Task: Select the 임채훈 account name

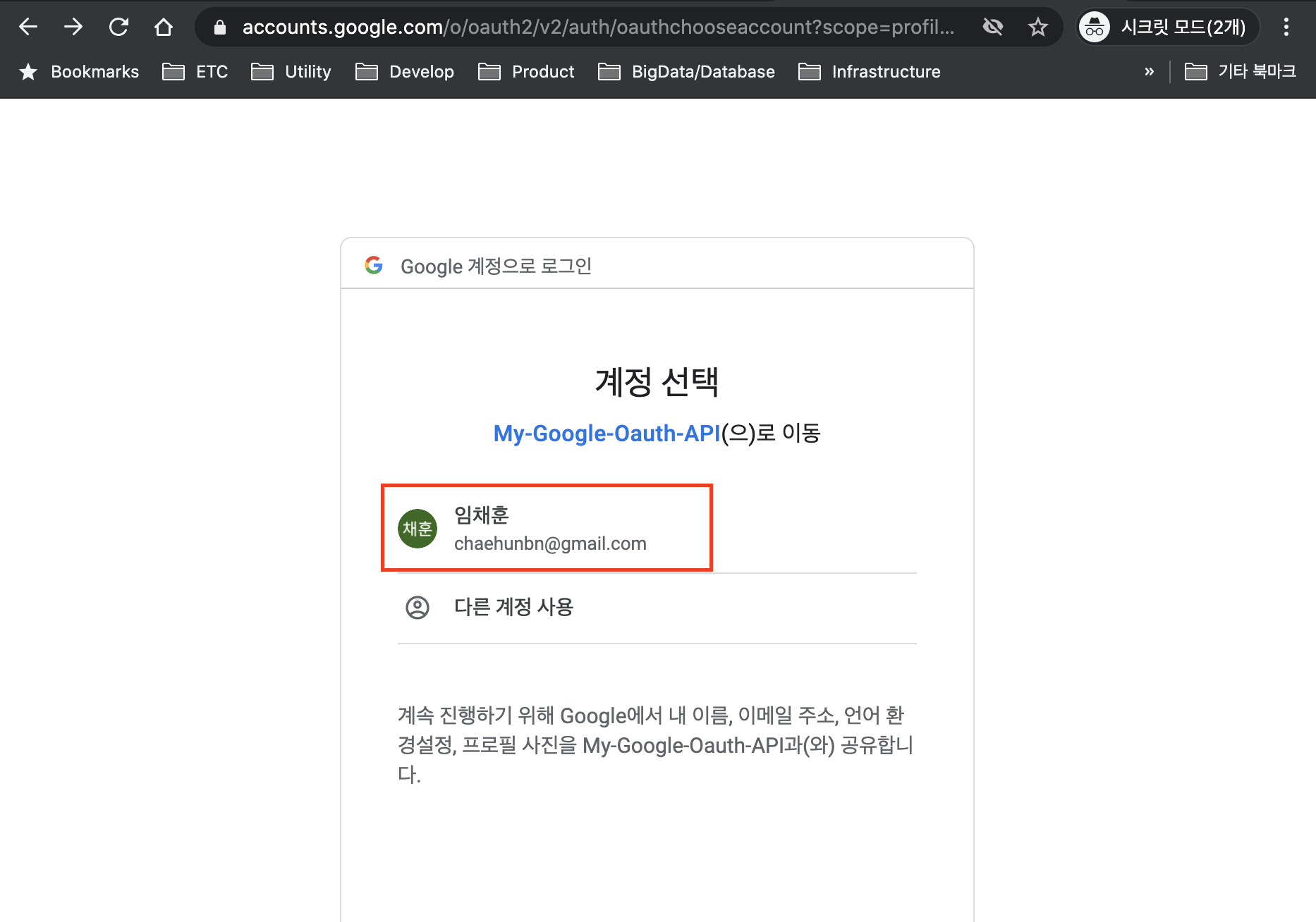Action: pyautogui.click(x=482, y=515)
